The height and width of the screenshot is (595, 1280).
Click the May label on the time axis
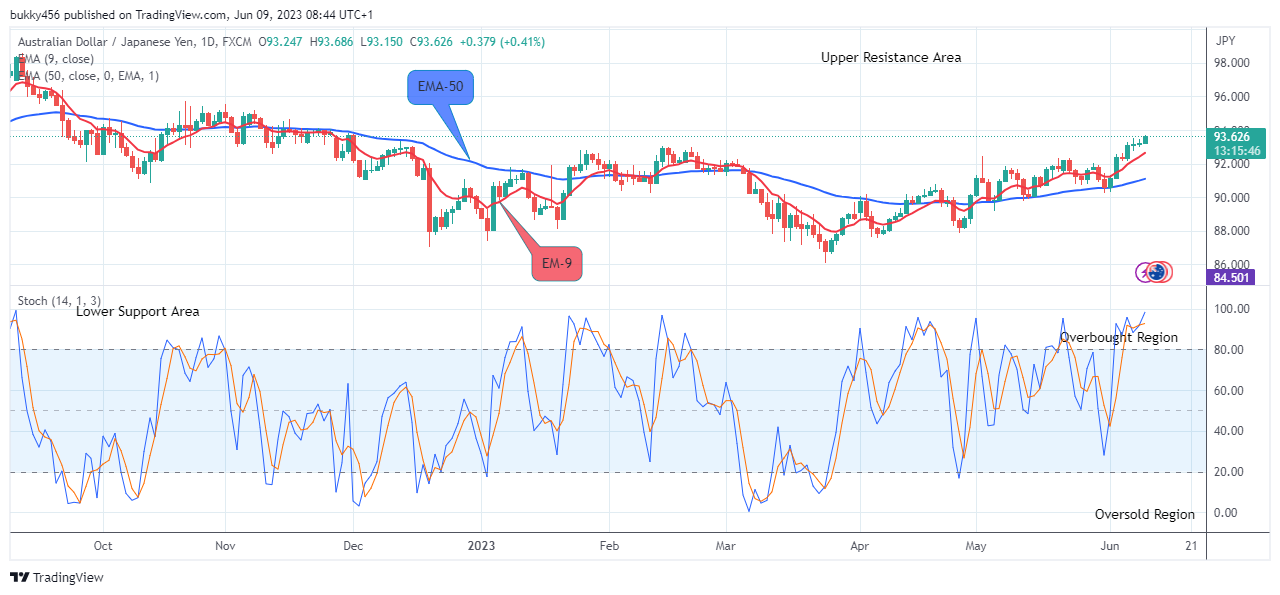tap(977, 546)
